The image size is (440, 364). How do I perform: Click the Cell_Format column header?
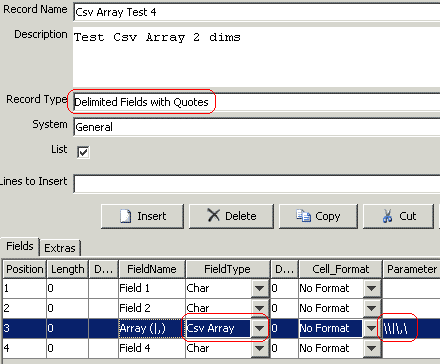(x=340, y=269)
